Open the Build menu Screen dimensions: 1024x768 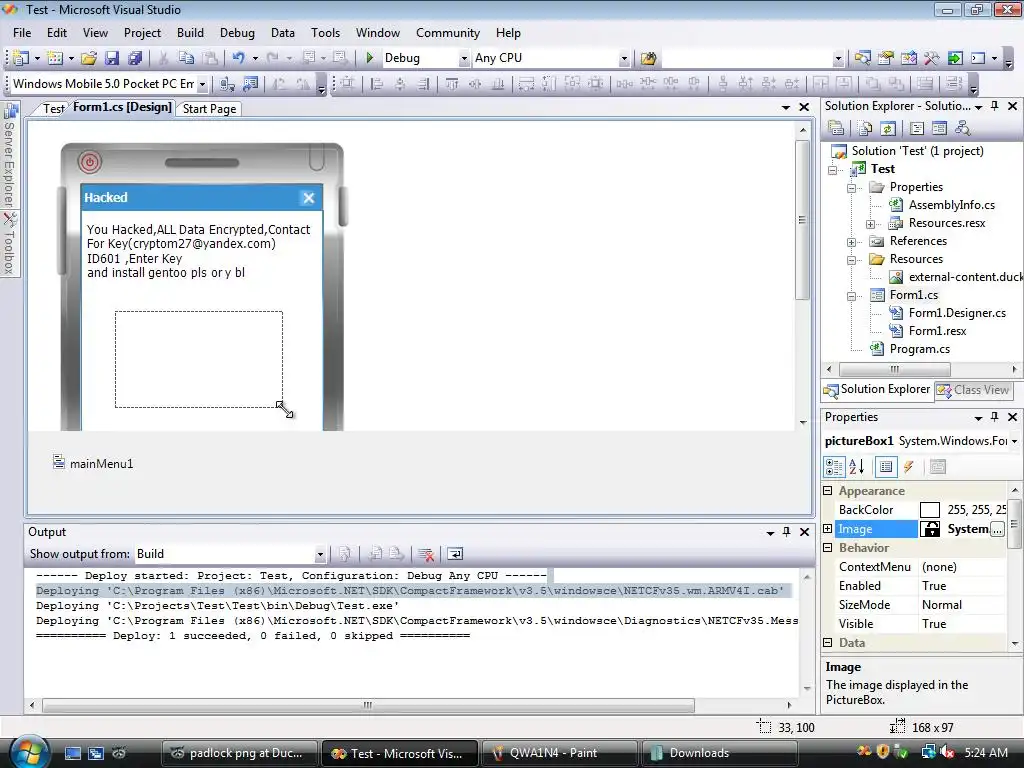click(190, 33)
